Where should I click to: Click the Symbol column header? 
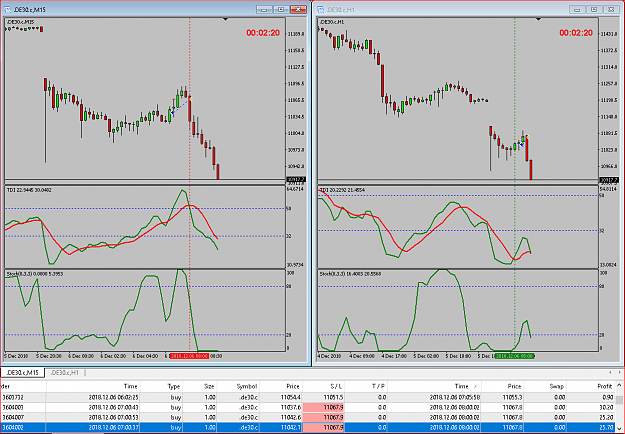point(238,386)
